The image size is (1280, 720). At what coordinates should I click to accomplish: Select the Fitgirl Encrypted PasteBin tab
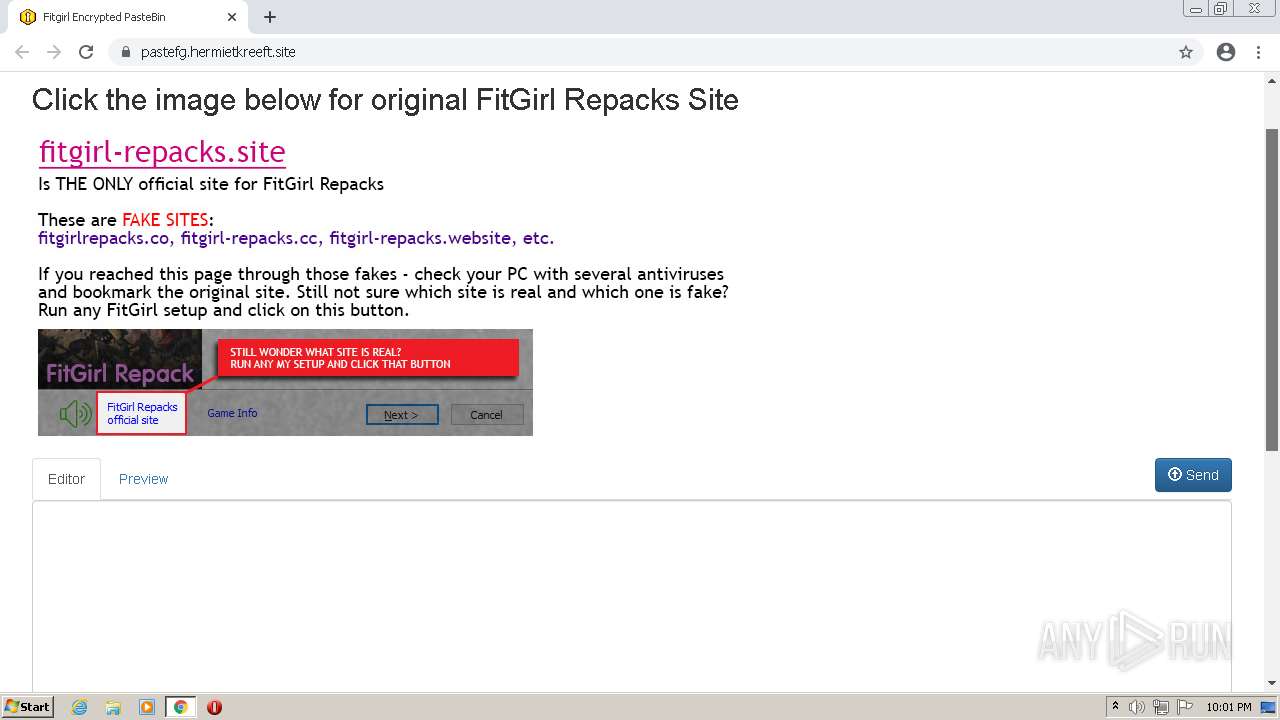(127, 17)
